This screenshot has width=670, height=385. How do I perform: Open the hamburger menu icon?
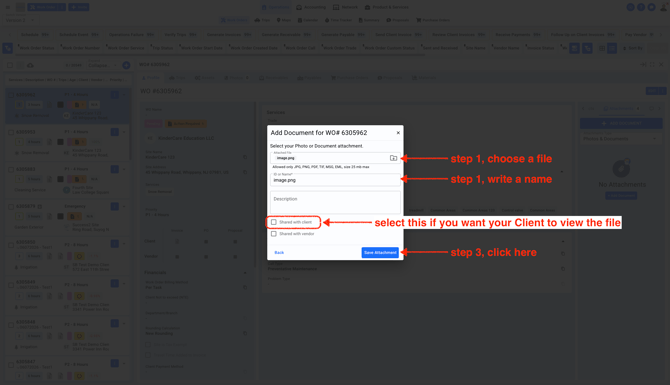8,7
